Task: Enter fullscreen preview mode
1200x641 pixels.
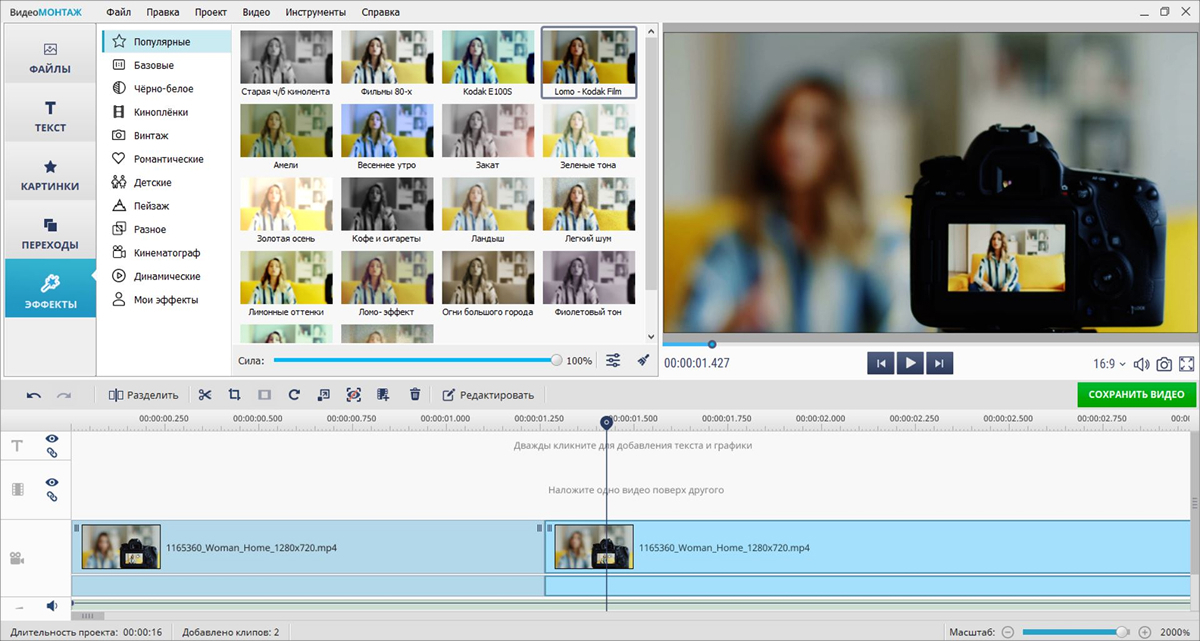Action: [x=1187, y=364]
